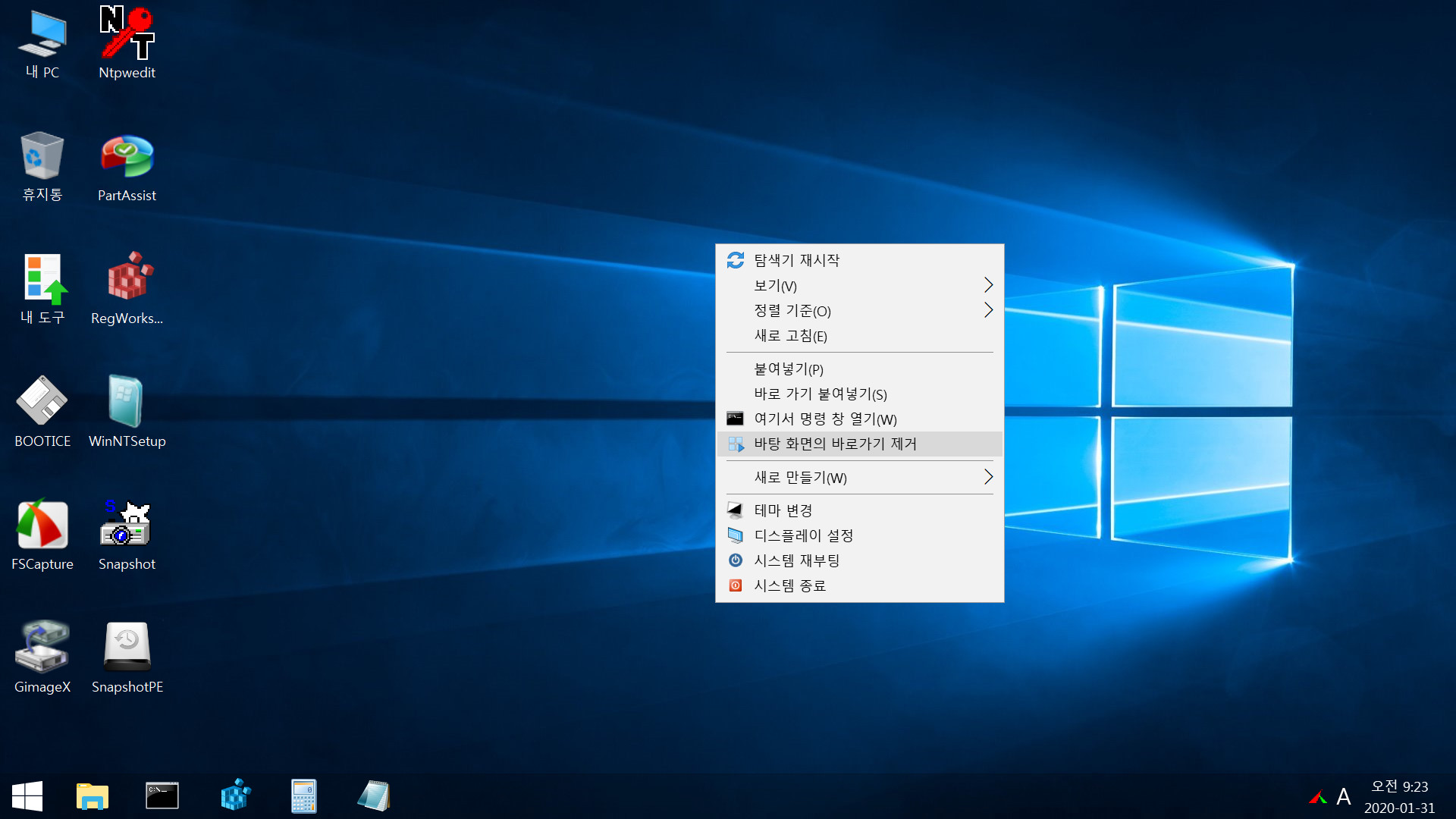
Task: Expand the 보기(V) submenu
Action: [x=860, y=285]
